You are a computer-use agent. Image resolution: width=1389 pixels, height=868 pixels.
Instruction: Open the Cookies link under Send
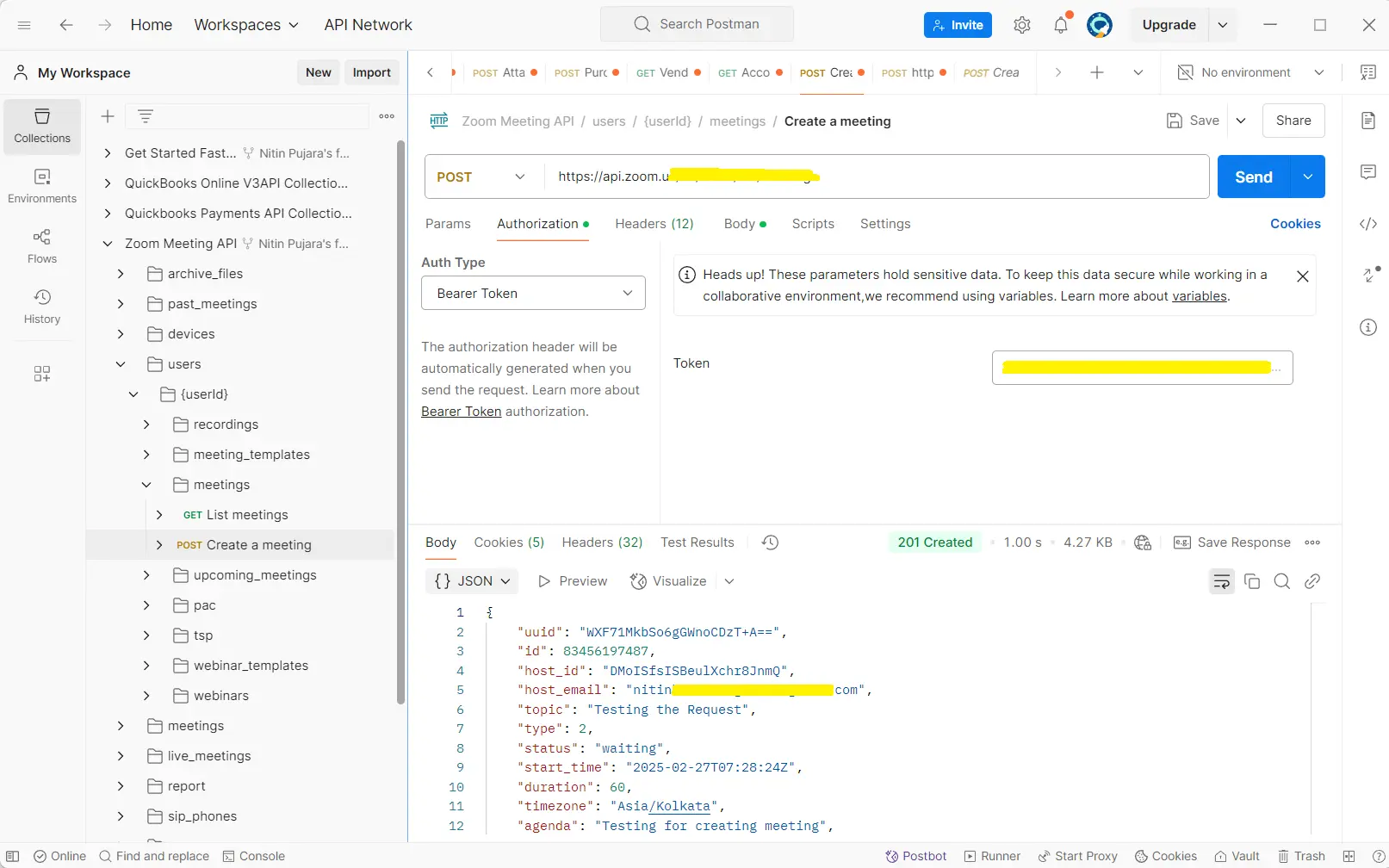point(1295,224)
